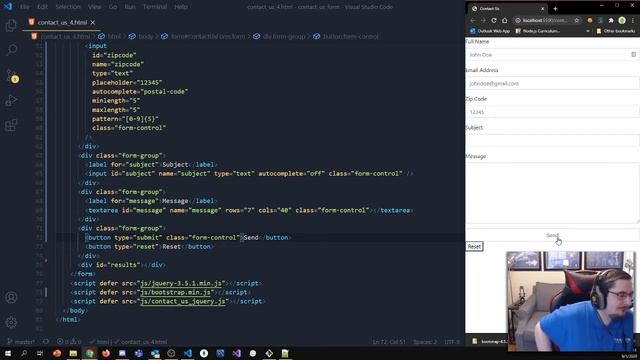
Task: Open the Terminal menu
Action: click(155, 7)
